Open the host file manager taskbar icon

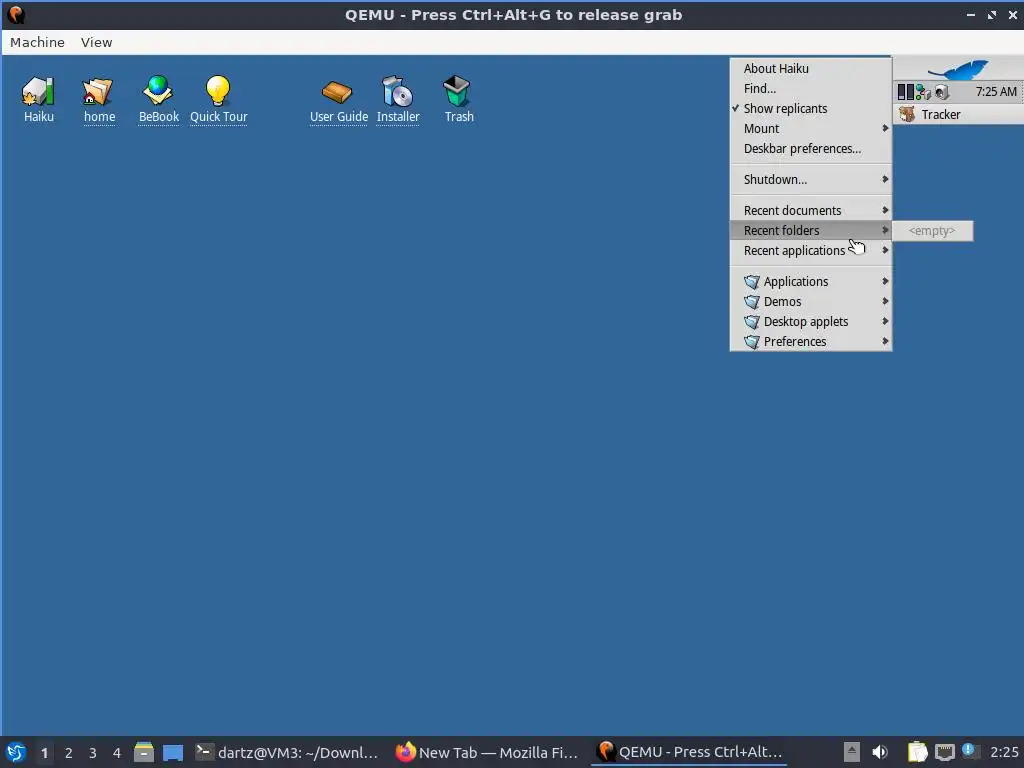click(144, 752)
